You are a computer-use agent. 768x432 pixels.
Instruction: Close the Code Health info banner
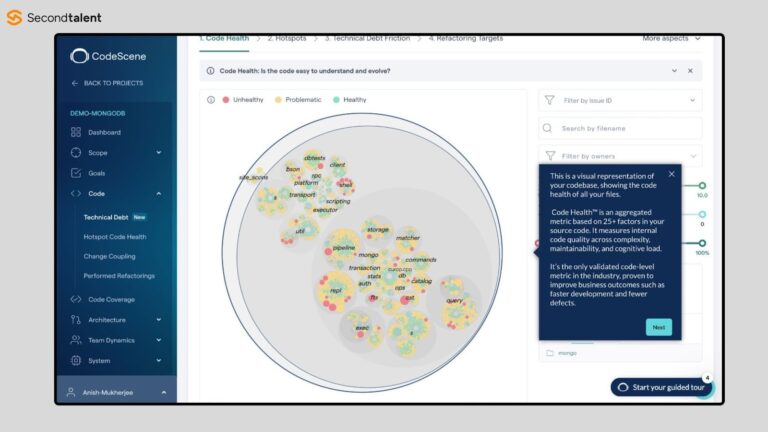(690, 71)
